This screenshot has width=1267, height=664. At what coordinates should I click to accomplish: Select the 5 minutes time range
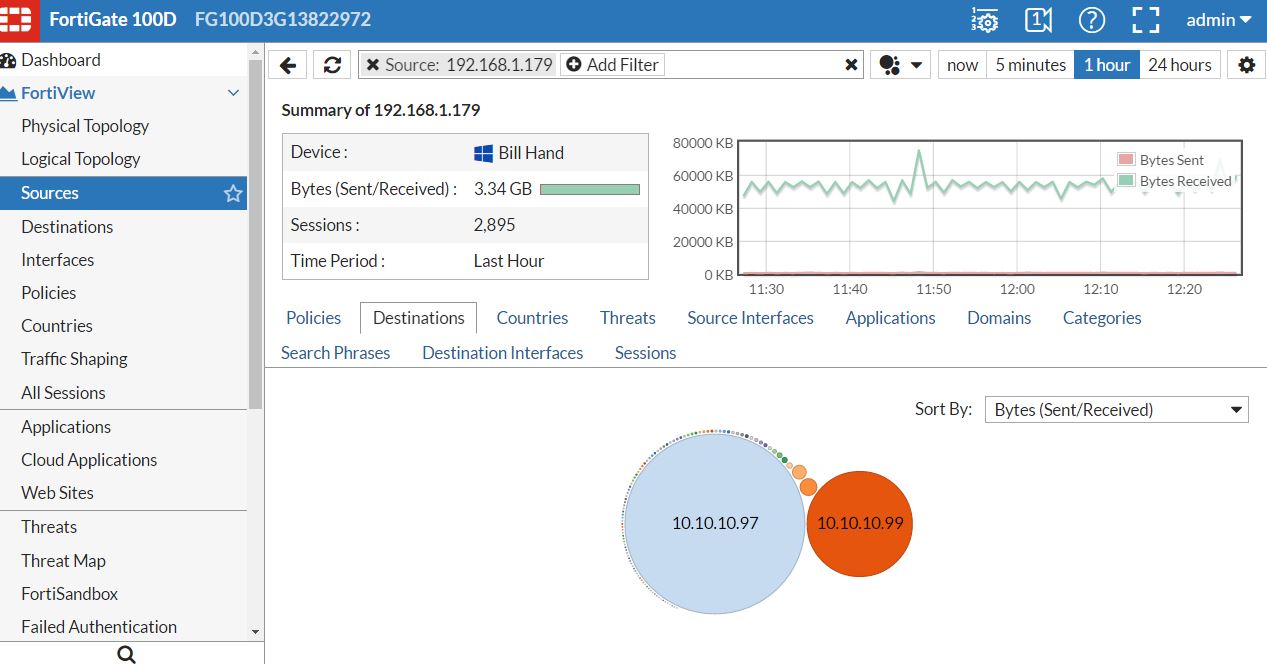[x=1030, y=65]
